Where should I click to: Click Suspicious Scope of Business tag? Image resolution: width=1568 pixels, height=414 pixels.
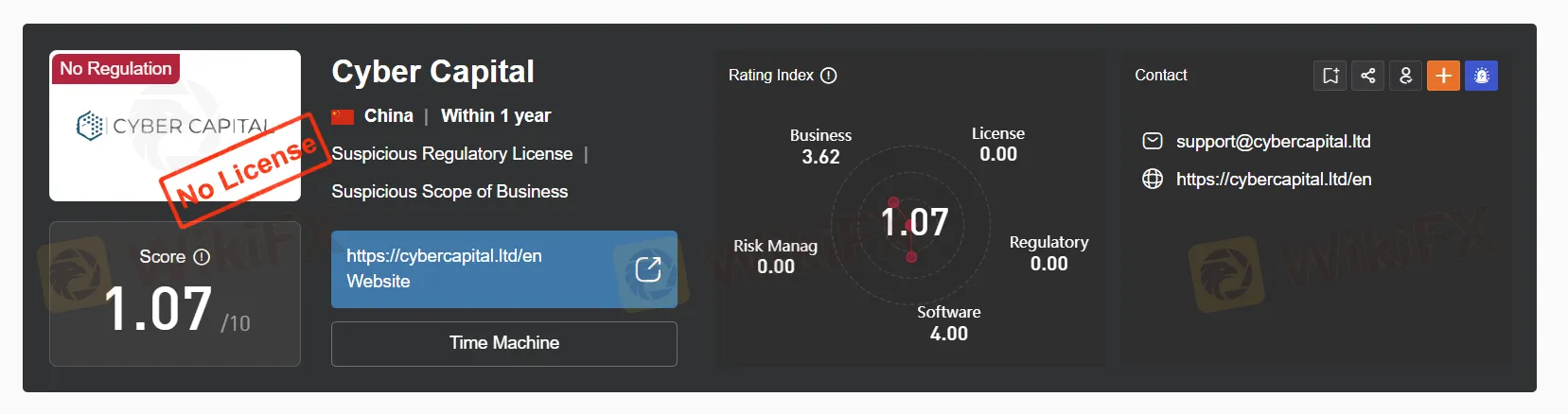(x=449, y=192)
